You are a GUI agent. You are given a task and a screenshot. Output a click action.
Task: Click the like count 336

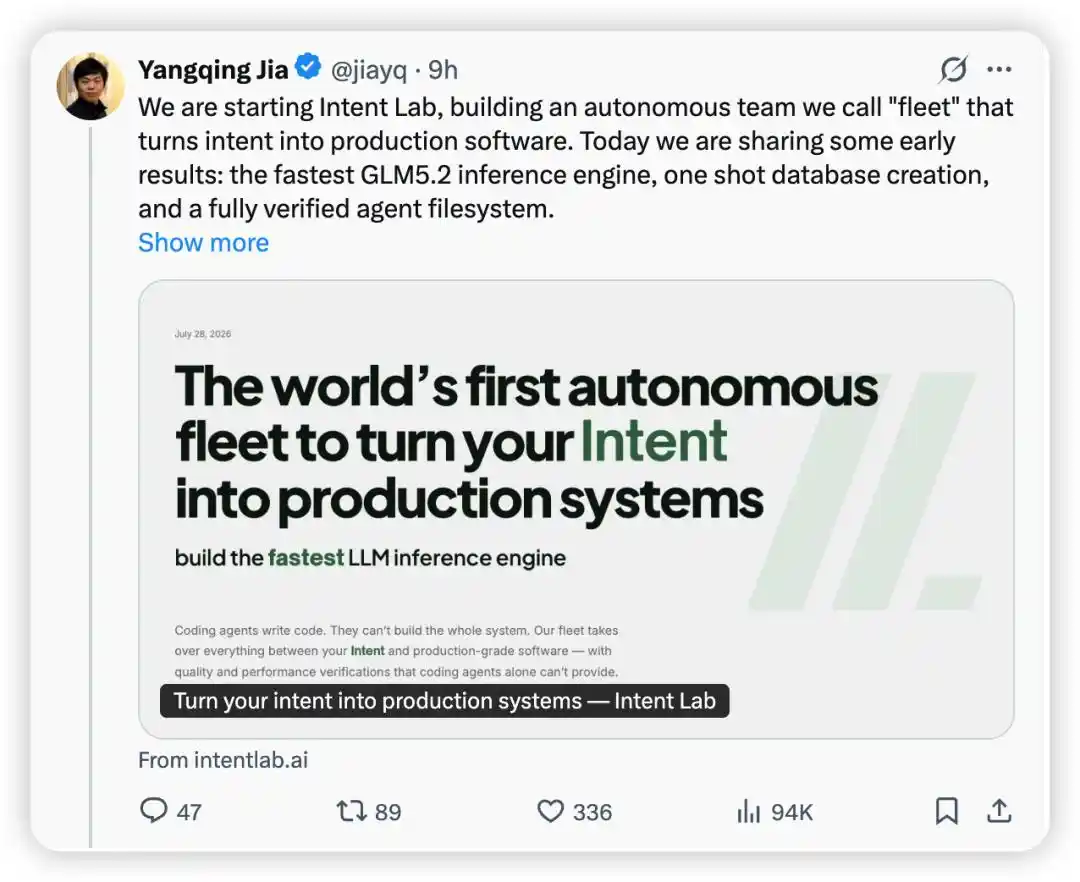pyautogui.click(x=592, y=812)
